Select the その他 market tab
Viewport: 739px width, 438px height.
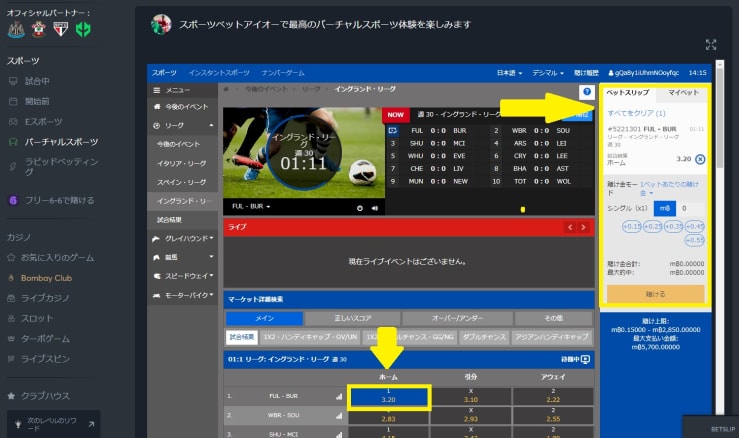tap(554, 318)
